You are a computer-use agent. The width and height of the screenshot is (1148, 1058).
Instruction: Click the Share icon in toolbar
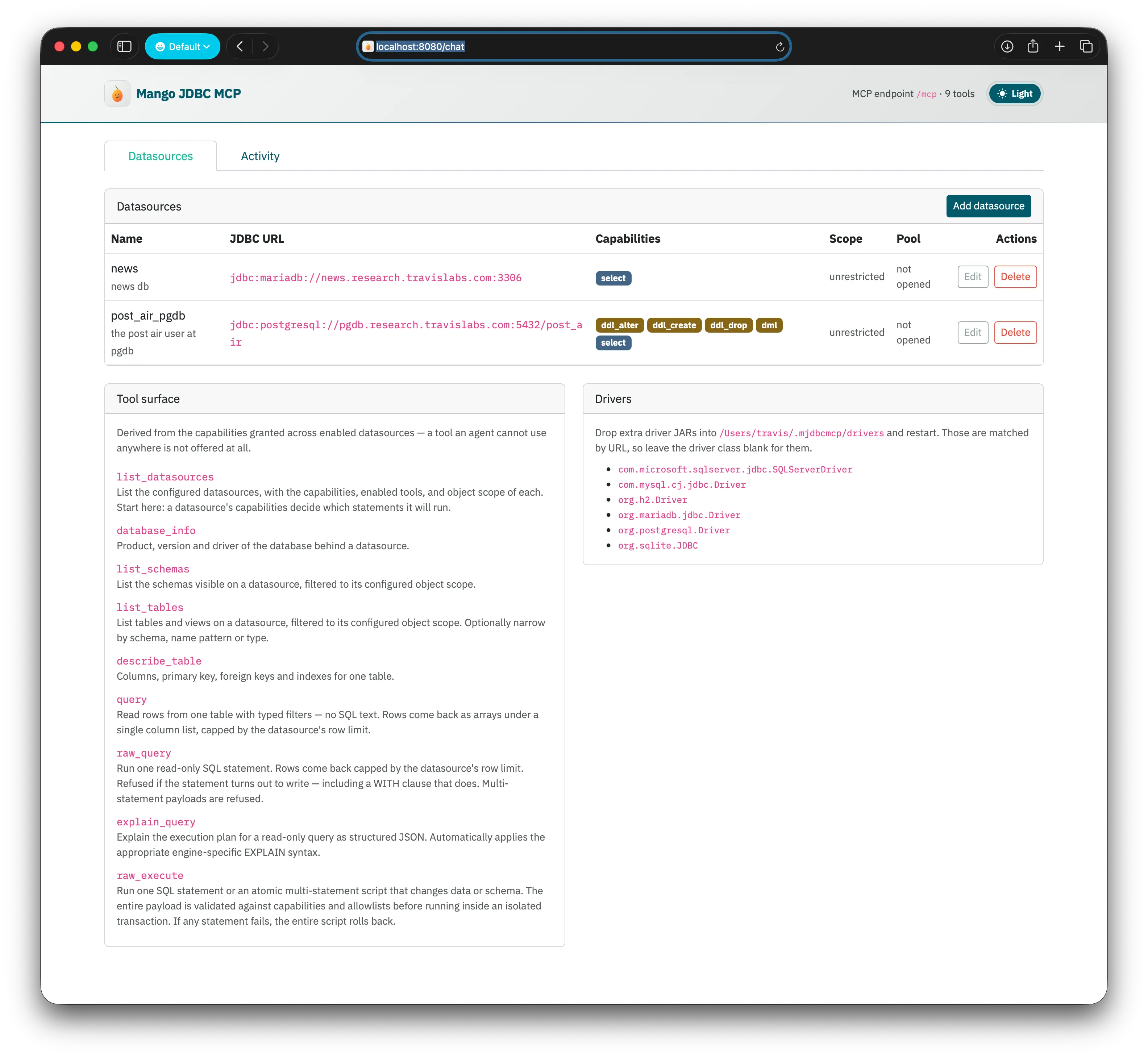pyautogui.click(x=1033, y=46)
